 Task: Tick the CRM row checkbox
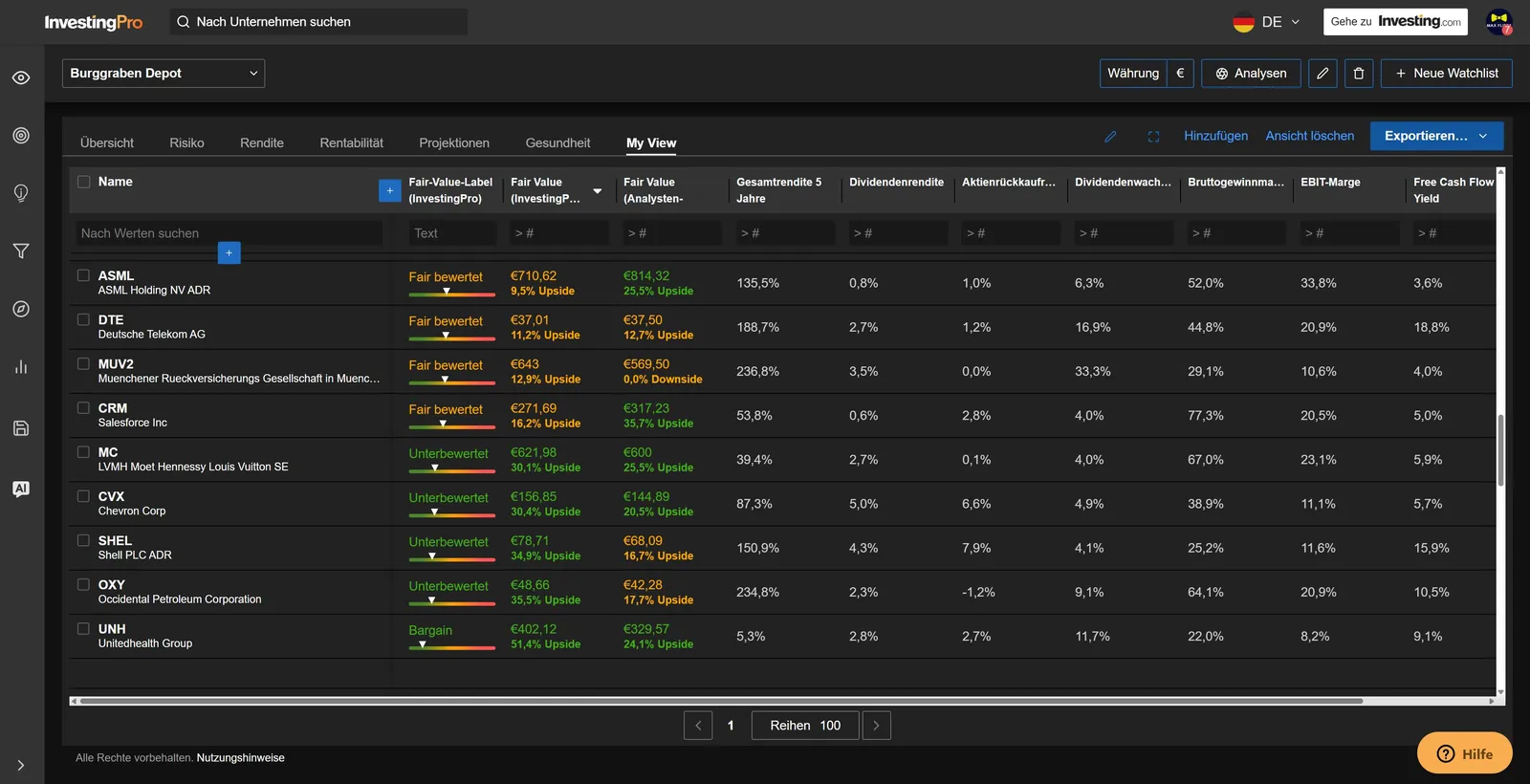click(x=84, y=407)
